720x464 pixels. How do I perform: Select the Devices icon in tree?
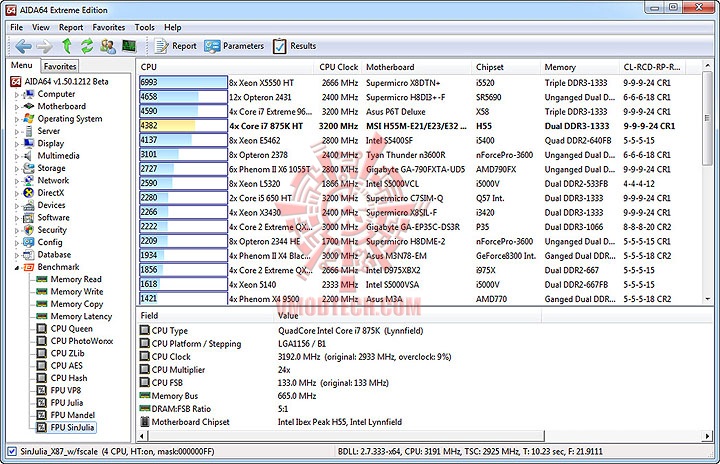coord(28,205)
